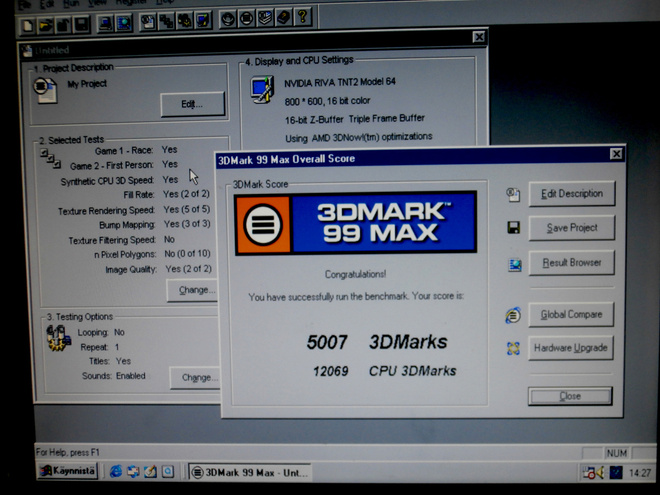Click the dark blue square tray icon
The image size is (660, 495).
pyautogui.click(x=616, y=472)
